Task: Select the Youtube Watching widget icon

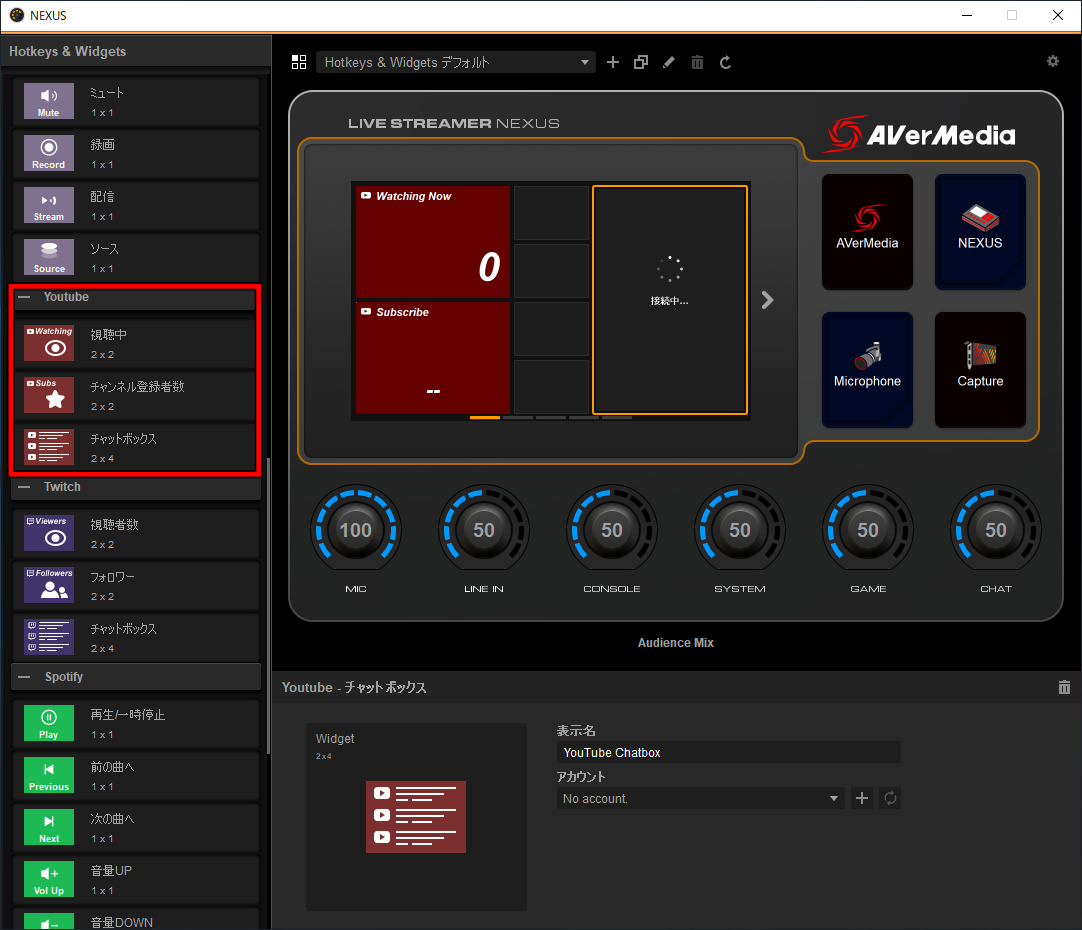Action: [48, 343]
